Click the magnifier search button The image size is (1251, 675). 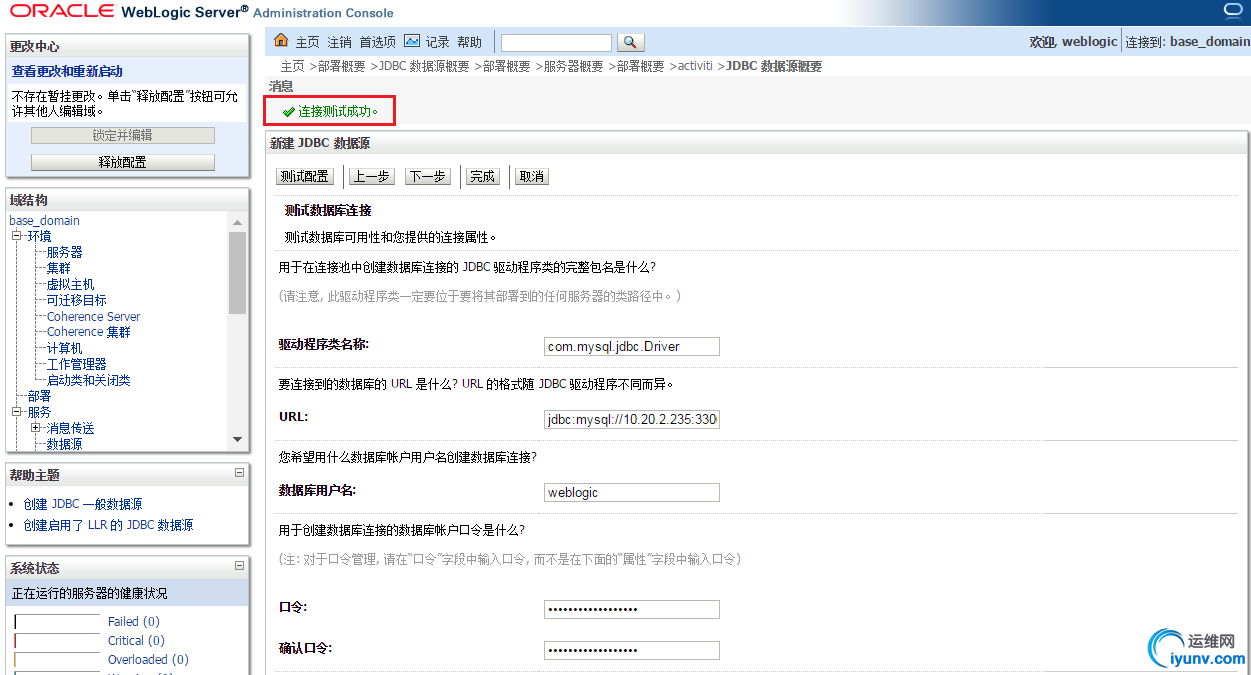click(630, 42)
